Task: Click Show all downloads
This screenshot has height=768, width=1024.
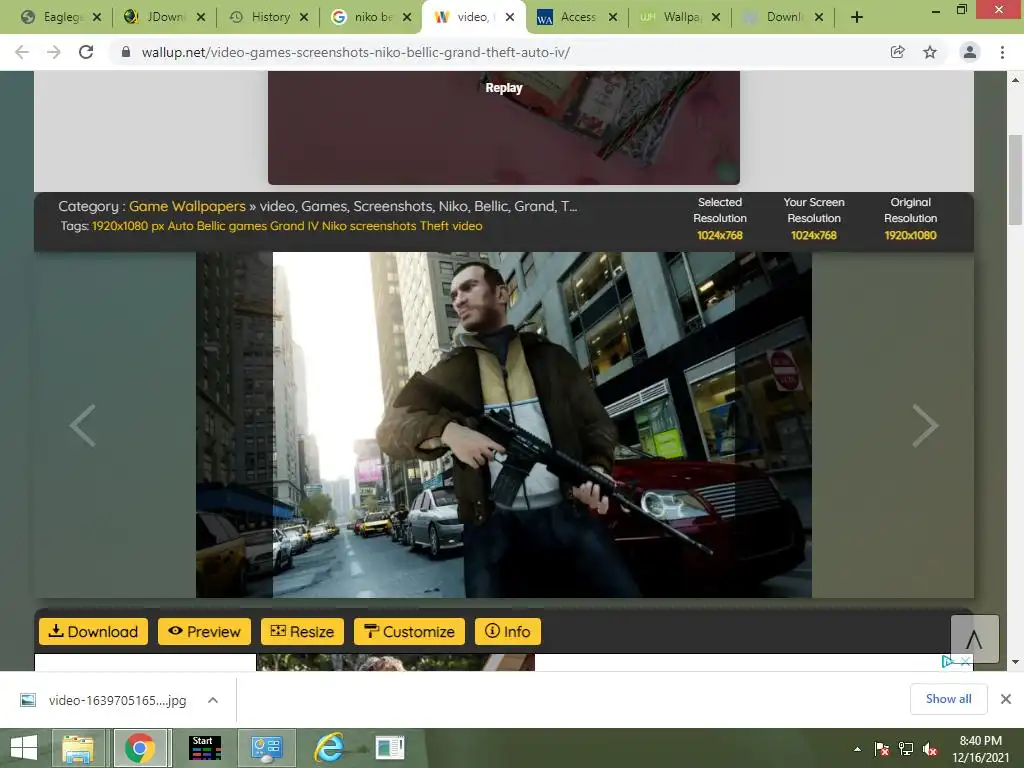Action: (948, 699)
